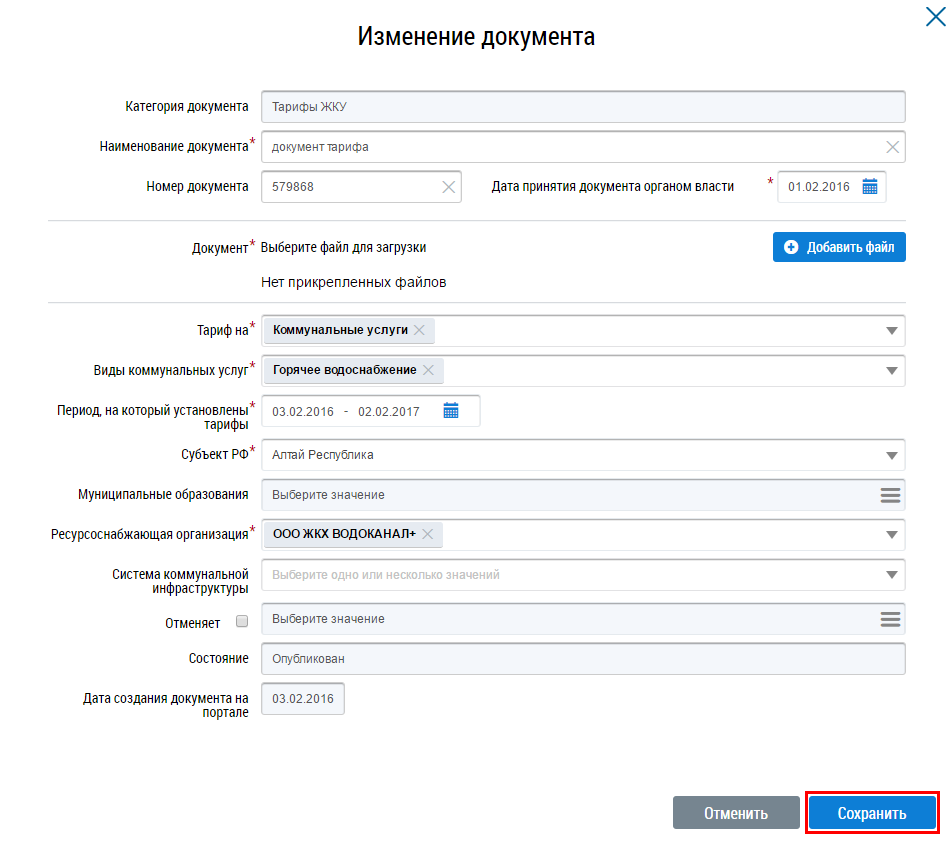Toggle the 'Отменяет' checkbox
Viewport: 951px width, 844px height.
point(241,622)
